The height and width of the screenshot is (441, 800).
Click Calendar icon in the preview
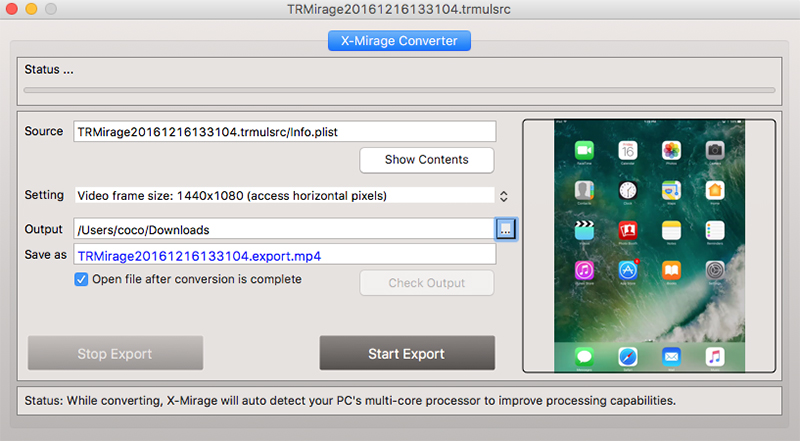(x=628, y=151)
